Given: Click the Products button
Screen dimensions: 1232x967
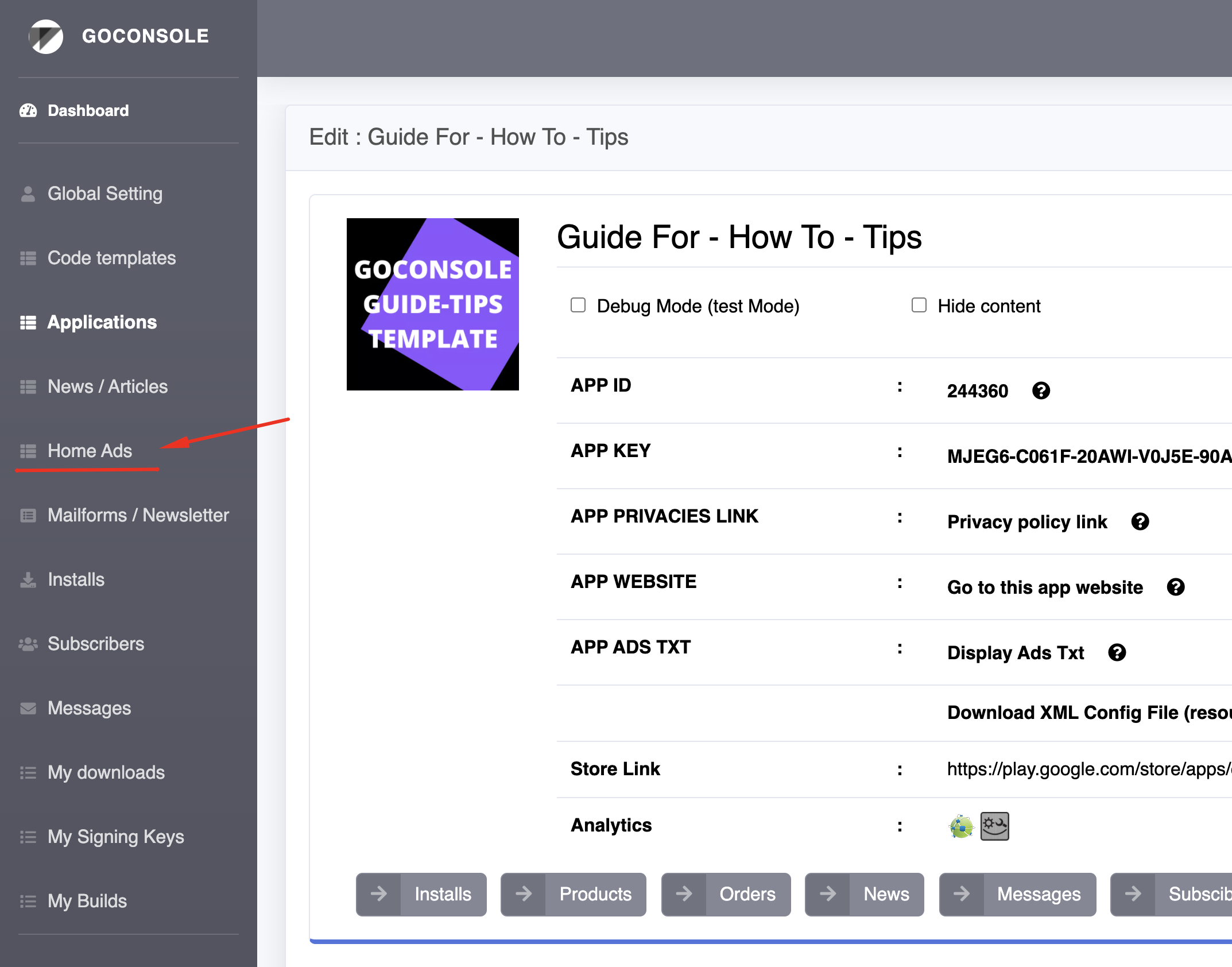Looking at the screenshot, I should [573, 894].
